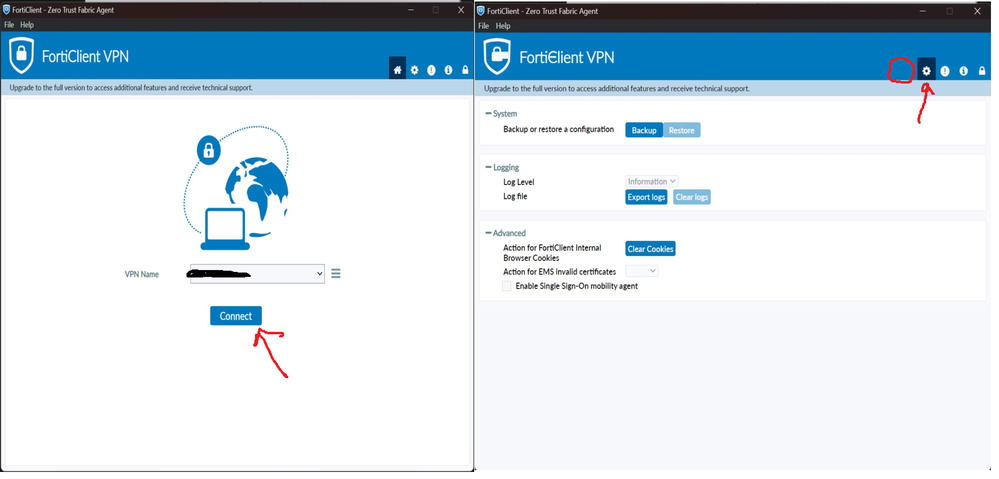
Task: Open exclamation notifications icon in right window
Action: tap(945, 71)
